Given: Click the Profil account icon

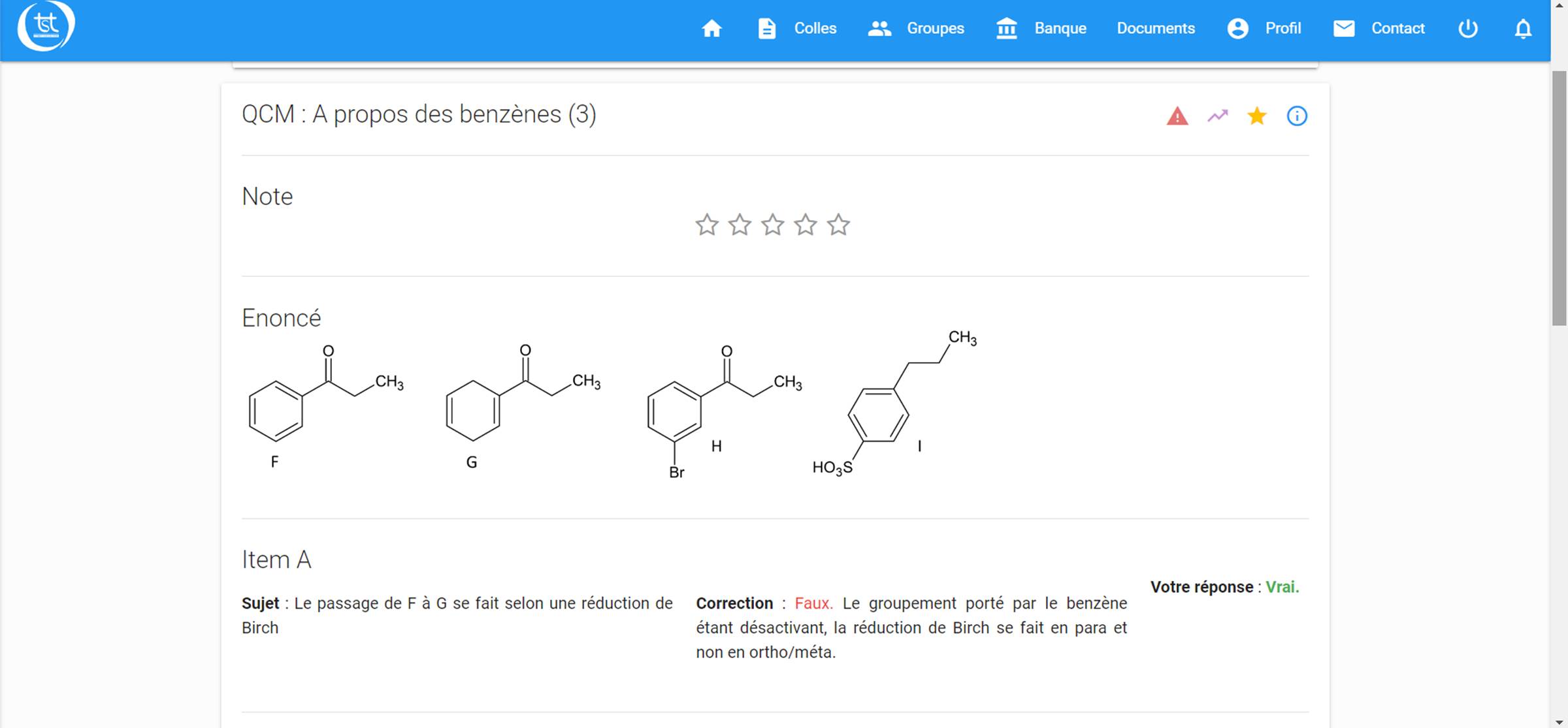Looking at the screenshot, I should tap(1237, 29).
